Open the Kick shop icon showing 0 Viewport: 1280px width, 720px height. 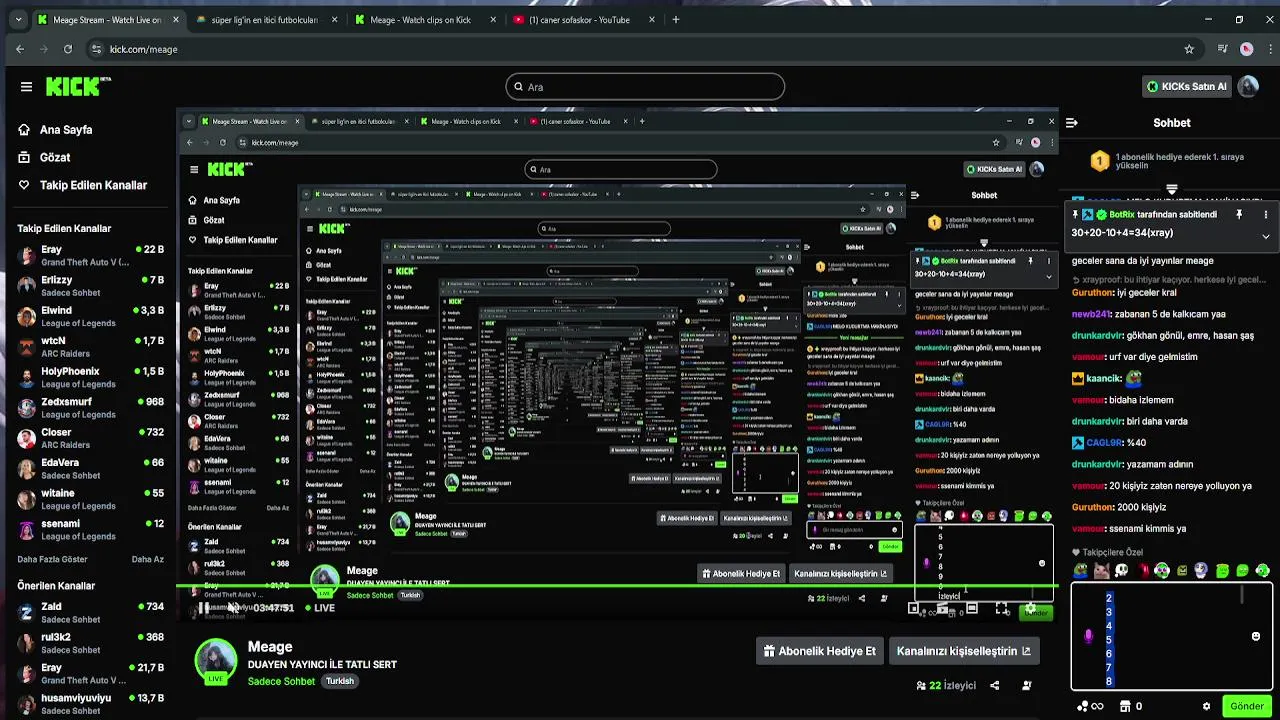point(1130,706)
